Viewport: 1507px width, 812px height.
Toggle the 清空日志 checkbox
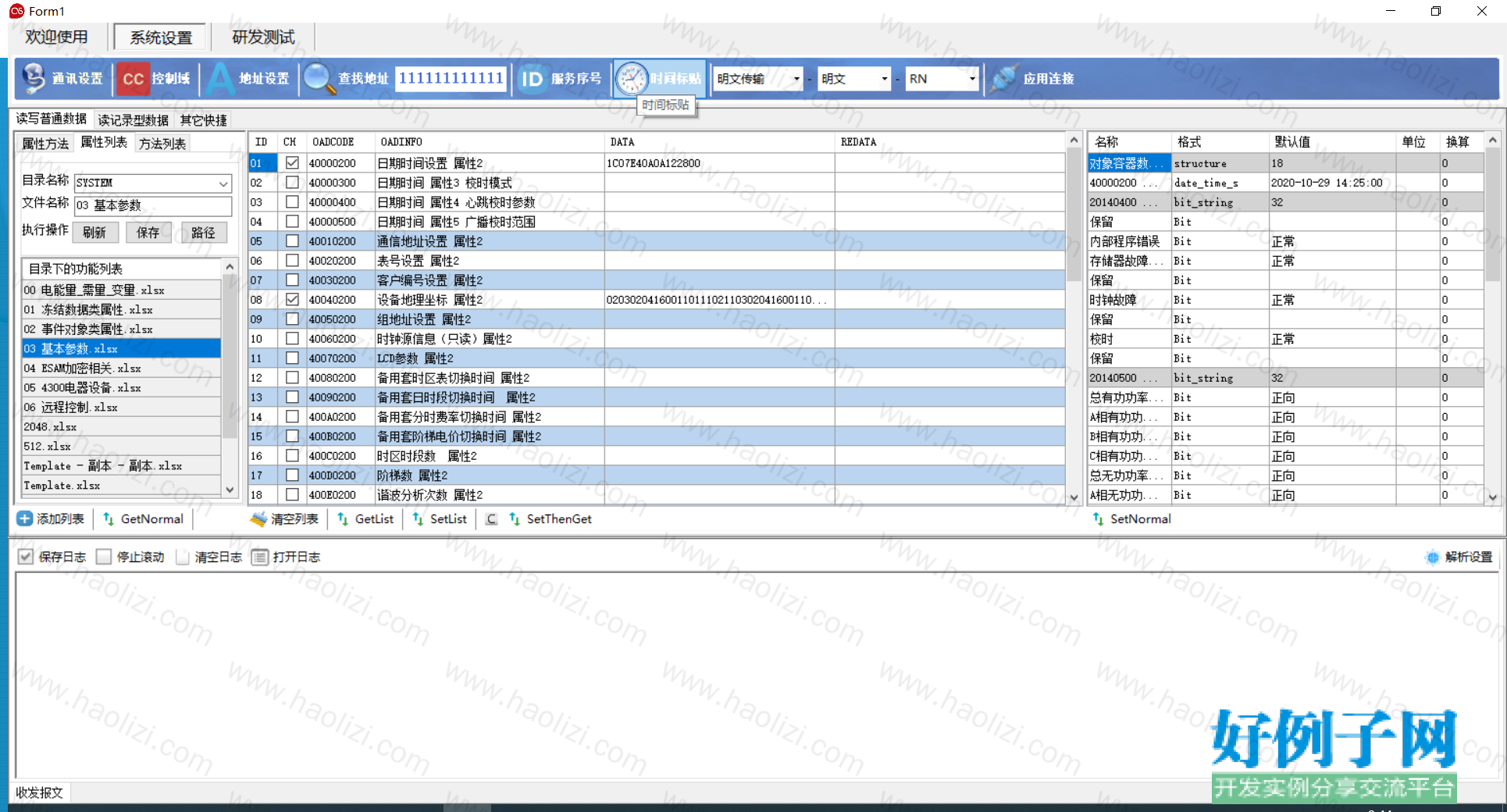coord(182,557)
